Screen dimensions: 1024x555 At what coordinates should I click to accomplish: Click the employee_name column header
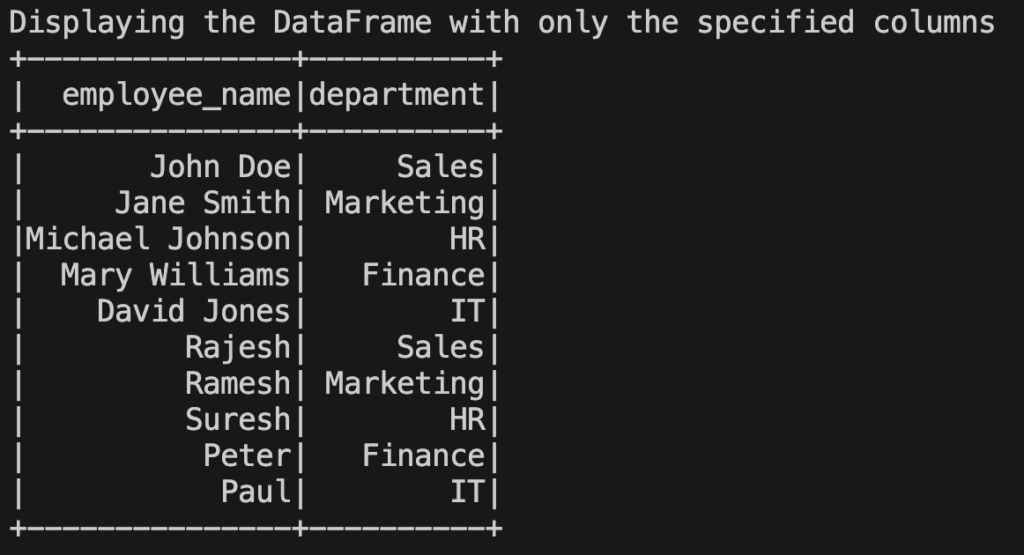click(176, 96)
